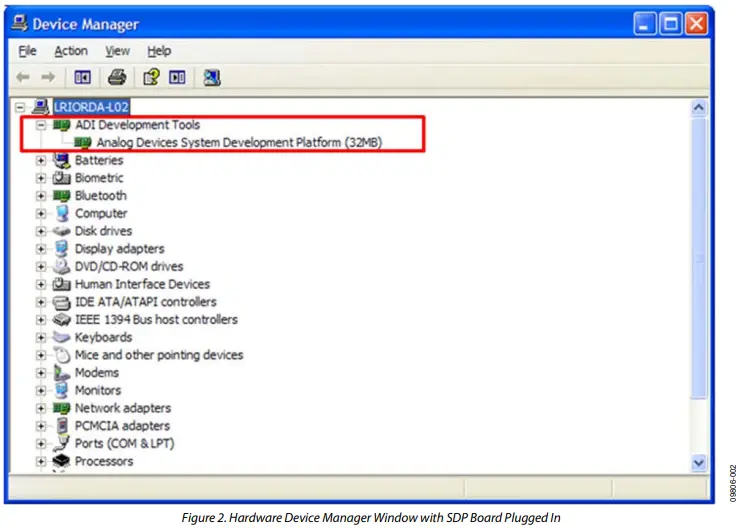Expand the Ports (COM & LPT) node
Viewport: 741px width, 528px height.
point(41,444)
